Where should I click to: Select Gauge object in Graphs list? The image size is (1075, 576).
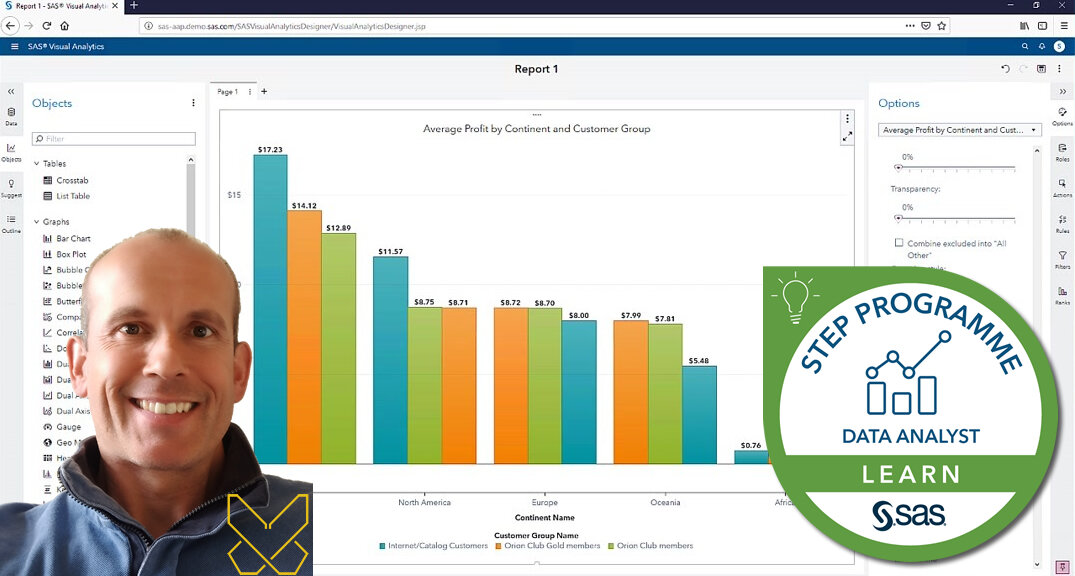(69, 427)
